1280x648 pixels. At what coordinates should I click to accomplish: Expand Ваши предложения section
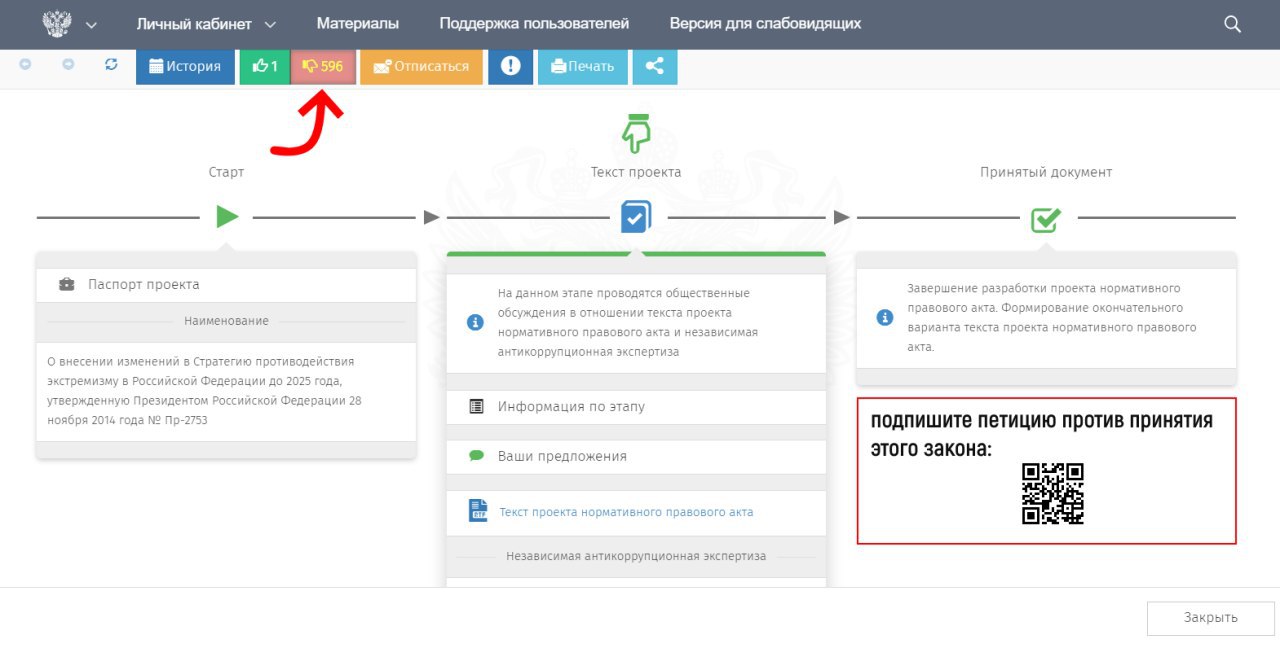click(636, 456)
